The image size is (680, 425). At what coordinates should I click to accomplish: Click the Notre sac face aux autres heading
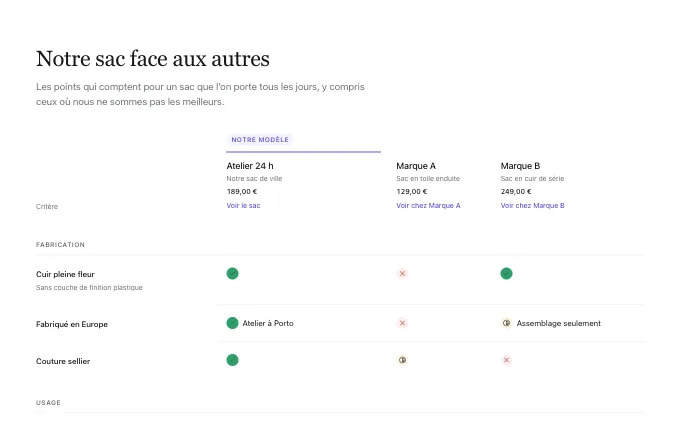[153, 59]
